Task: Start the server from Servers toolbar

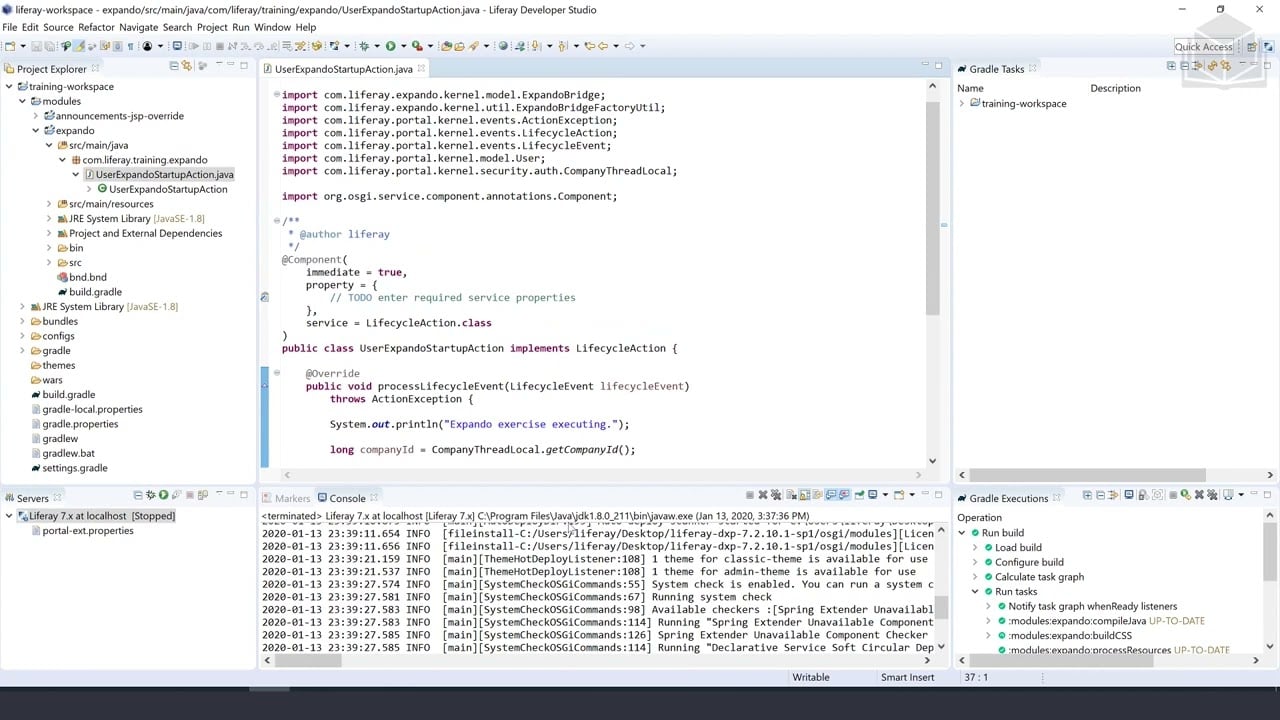Action: pos(164,495)
